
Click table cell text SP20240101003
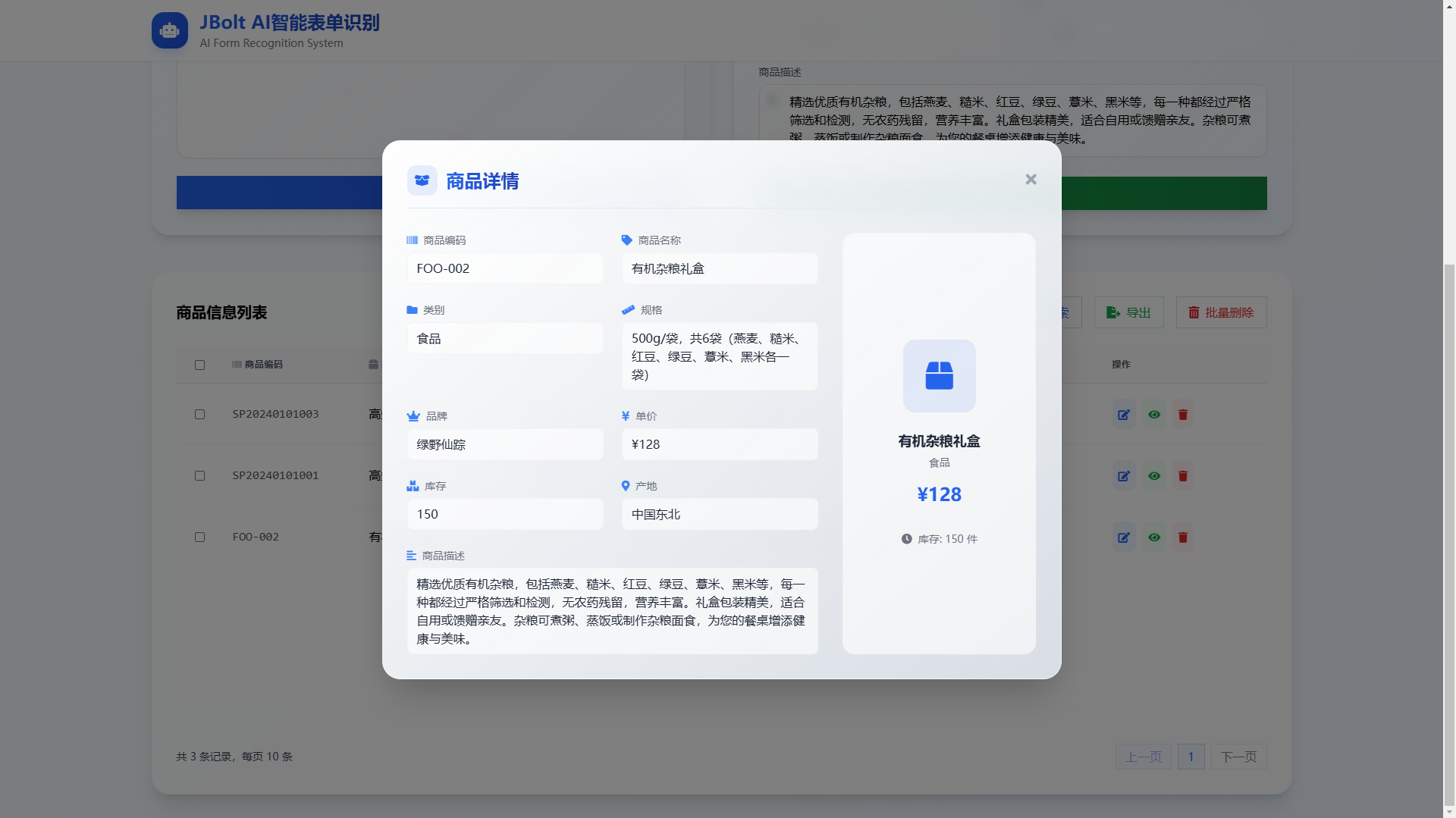[275, 414]
